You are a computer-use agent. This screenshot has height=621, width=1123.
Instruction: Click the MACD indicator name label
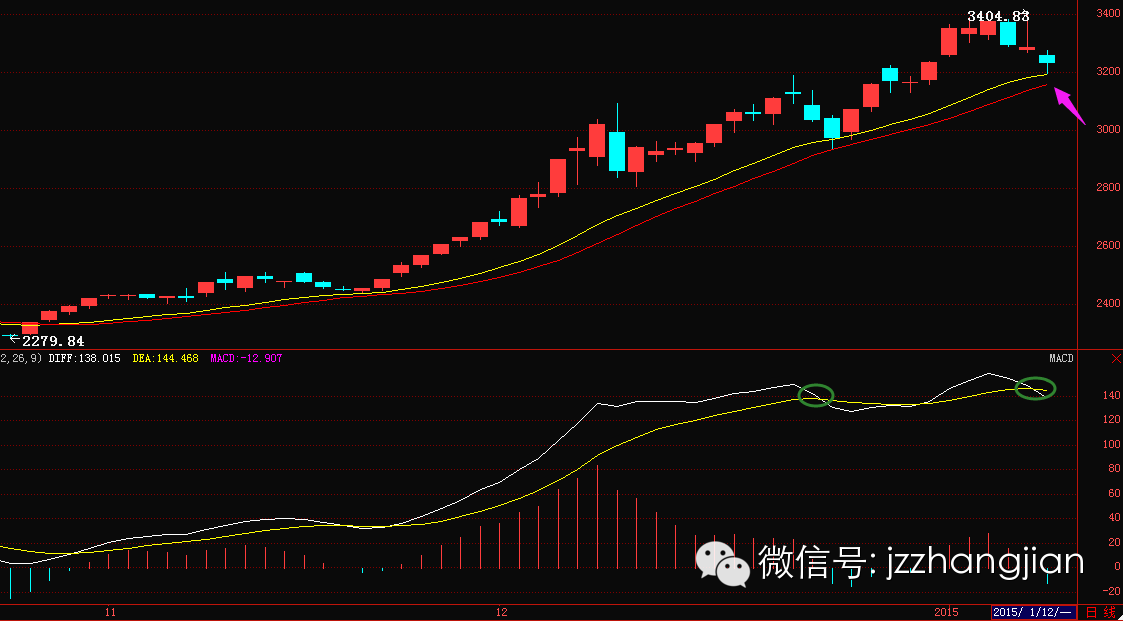[1061, 358]
